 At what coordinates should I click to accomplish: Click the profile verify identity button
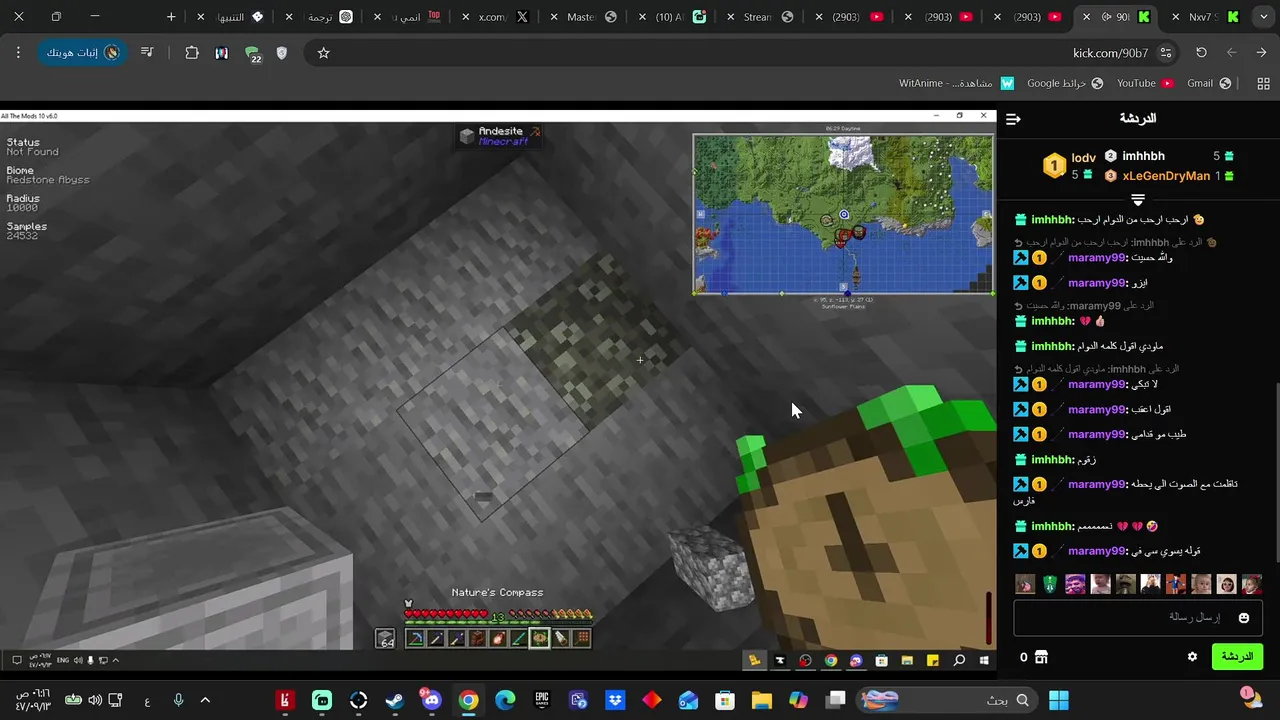tap(82, 53)
